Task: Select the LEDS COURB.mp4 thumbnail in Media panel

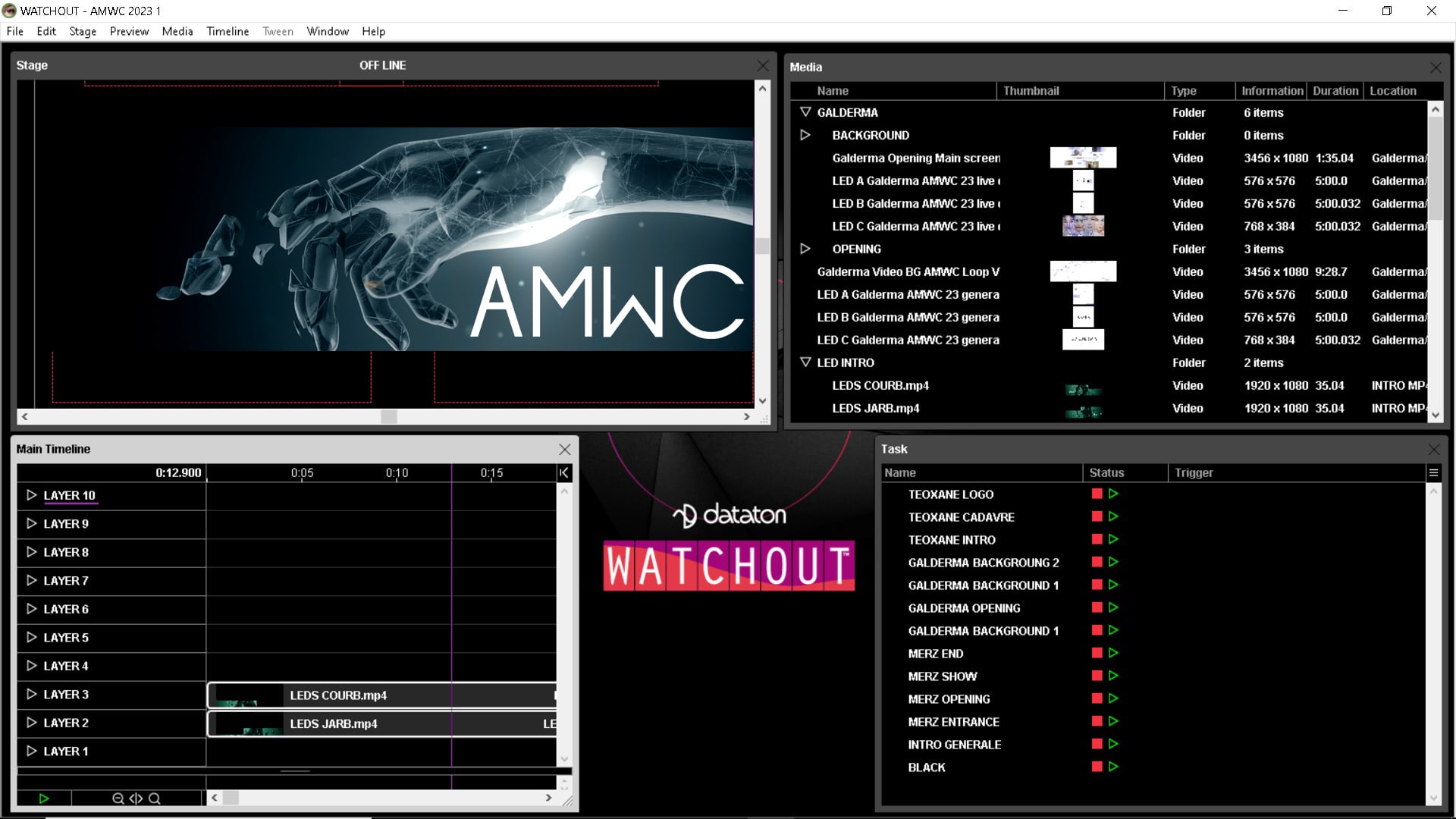Action: point(1083,390)
